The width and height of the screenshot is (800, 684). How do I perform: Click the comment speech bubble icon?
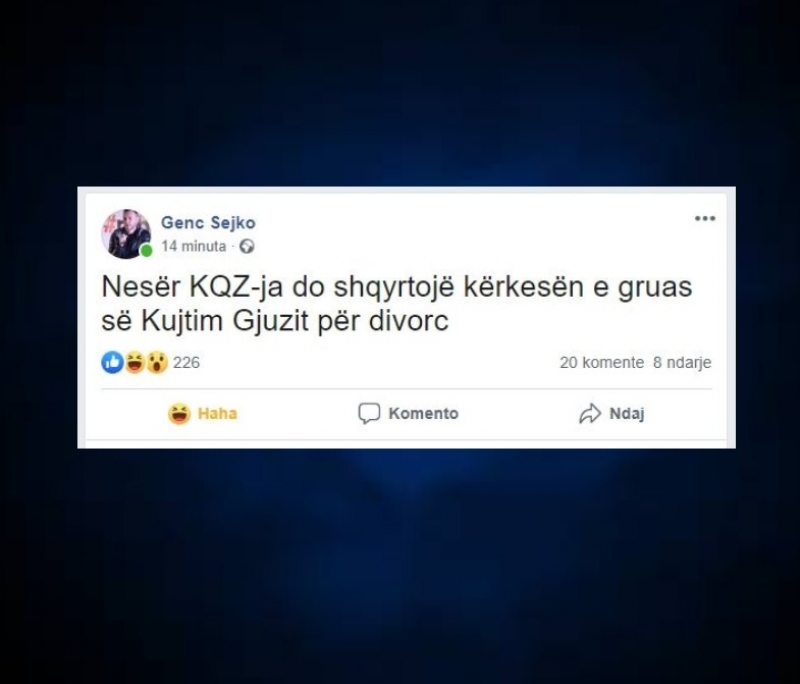[369, 414]
